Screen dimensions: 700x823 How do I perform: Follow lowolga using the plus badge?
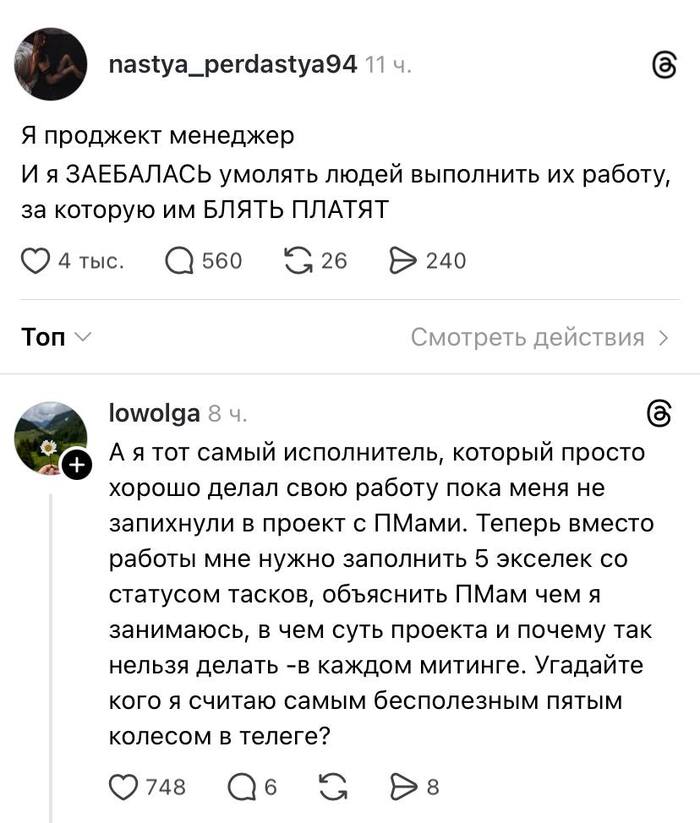coord(77,464)
